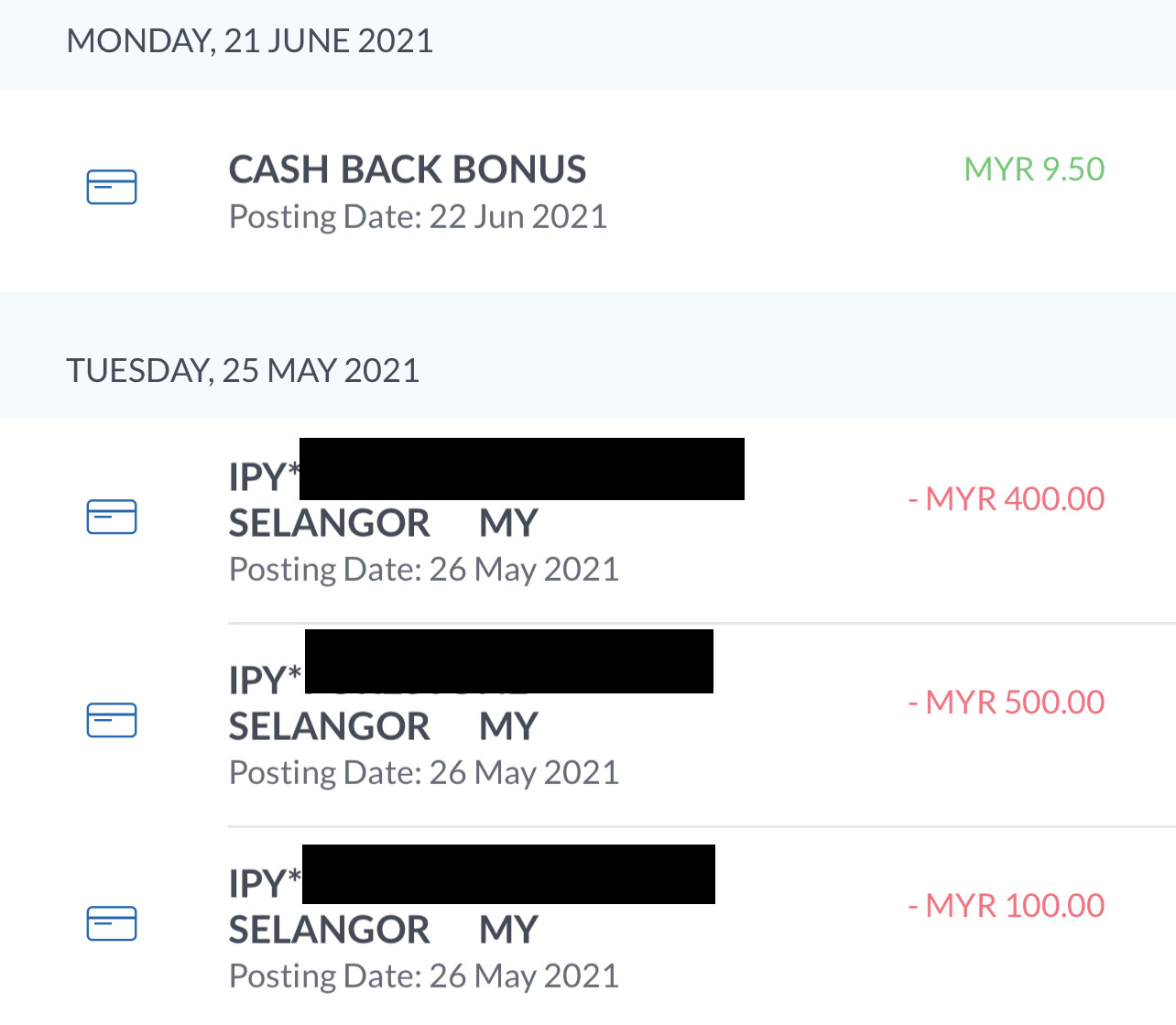The width and height of the screenshot is (1176, 1025).
Task: Tap the Tuesday, 25 May 2021 date header
Action: click(243, 371)
